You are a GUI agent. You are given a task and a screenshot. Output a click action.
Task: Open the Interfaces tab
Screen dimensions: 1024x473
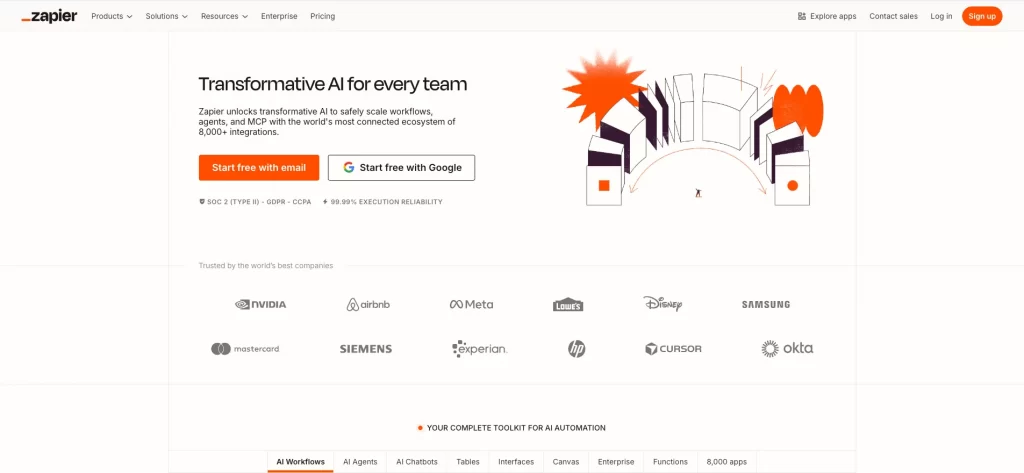tap(516, 462)
